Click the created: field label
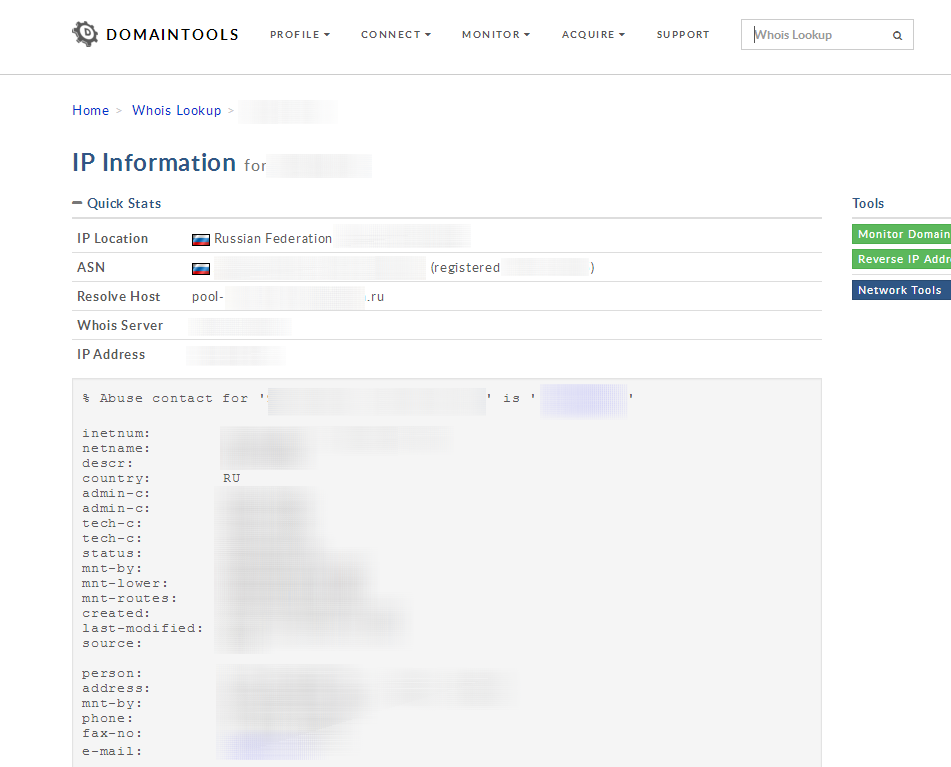This screenshot has height=767, width=951. point(116,614)
